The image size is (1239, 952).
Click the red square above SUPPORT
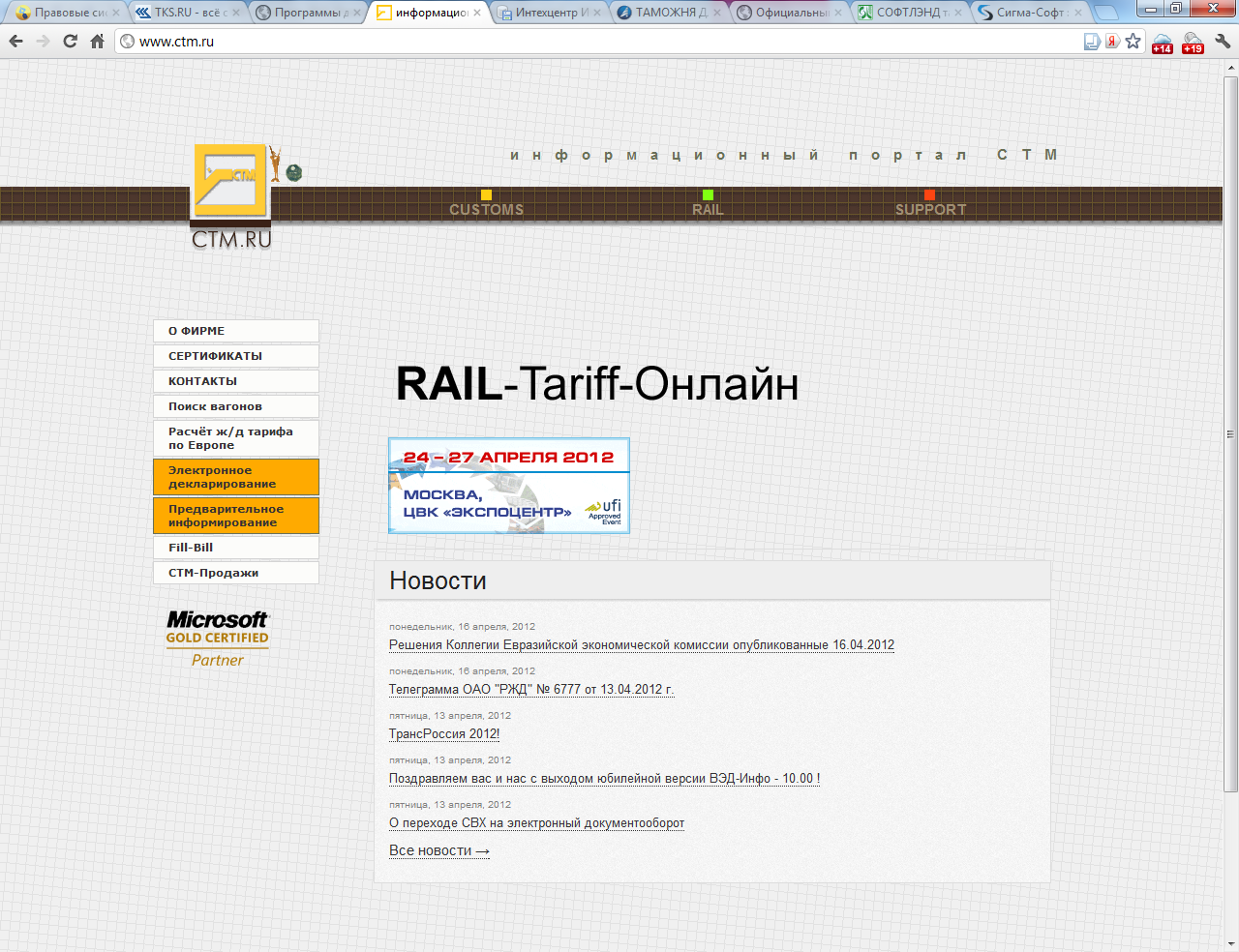click(929, 194)
